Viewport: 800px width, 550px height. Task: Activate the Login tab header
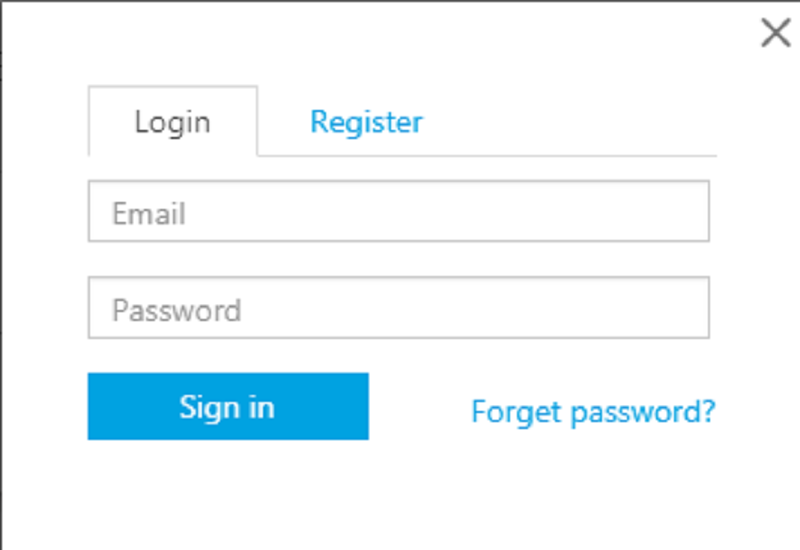(x=173, y=121)
